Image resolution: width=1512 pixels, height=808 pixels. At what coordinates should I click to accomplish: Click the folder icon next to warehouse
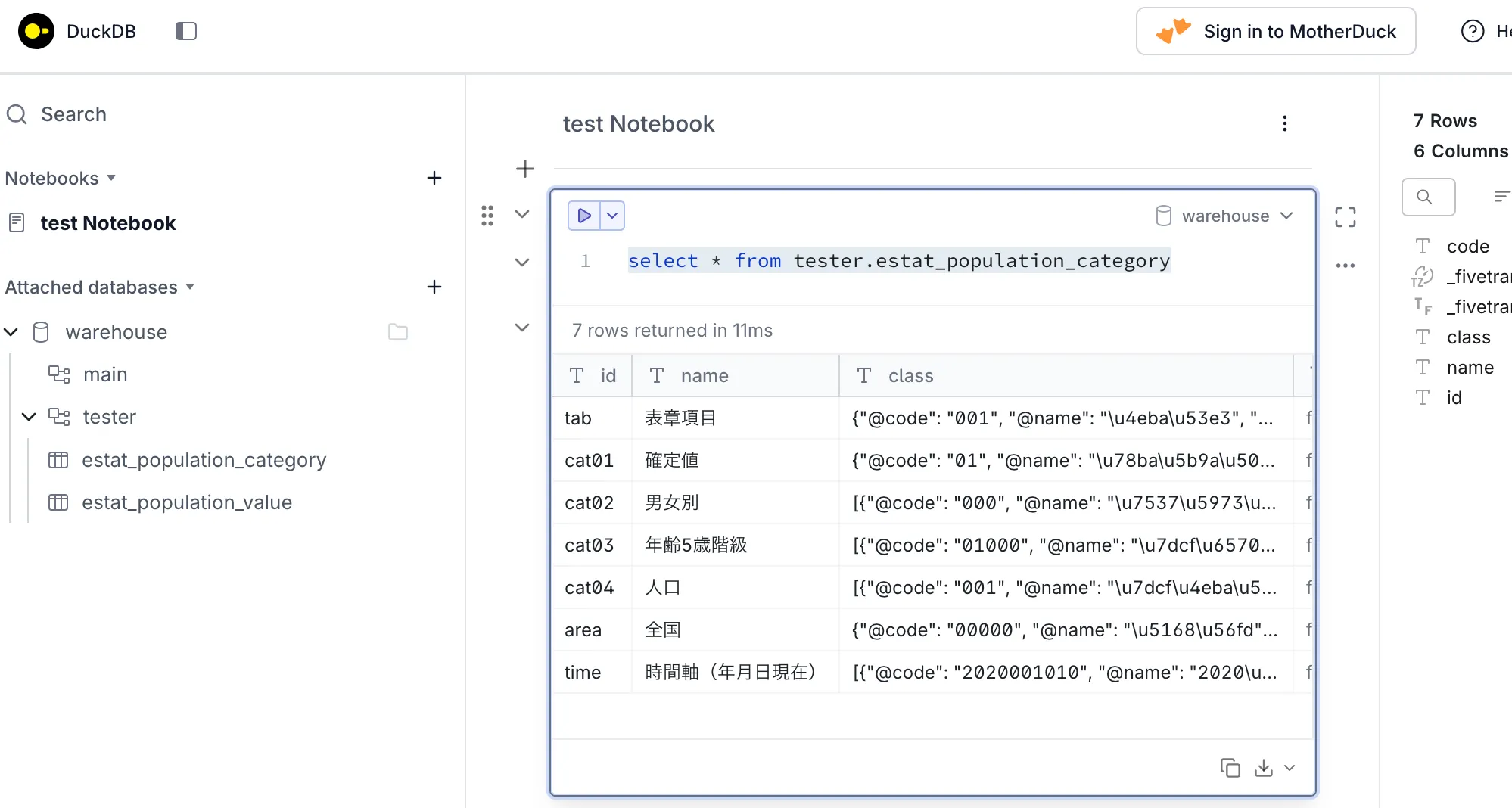pyautogui.click(x=398, y=332)
